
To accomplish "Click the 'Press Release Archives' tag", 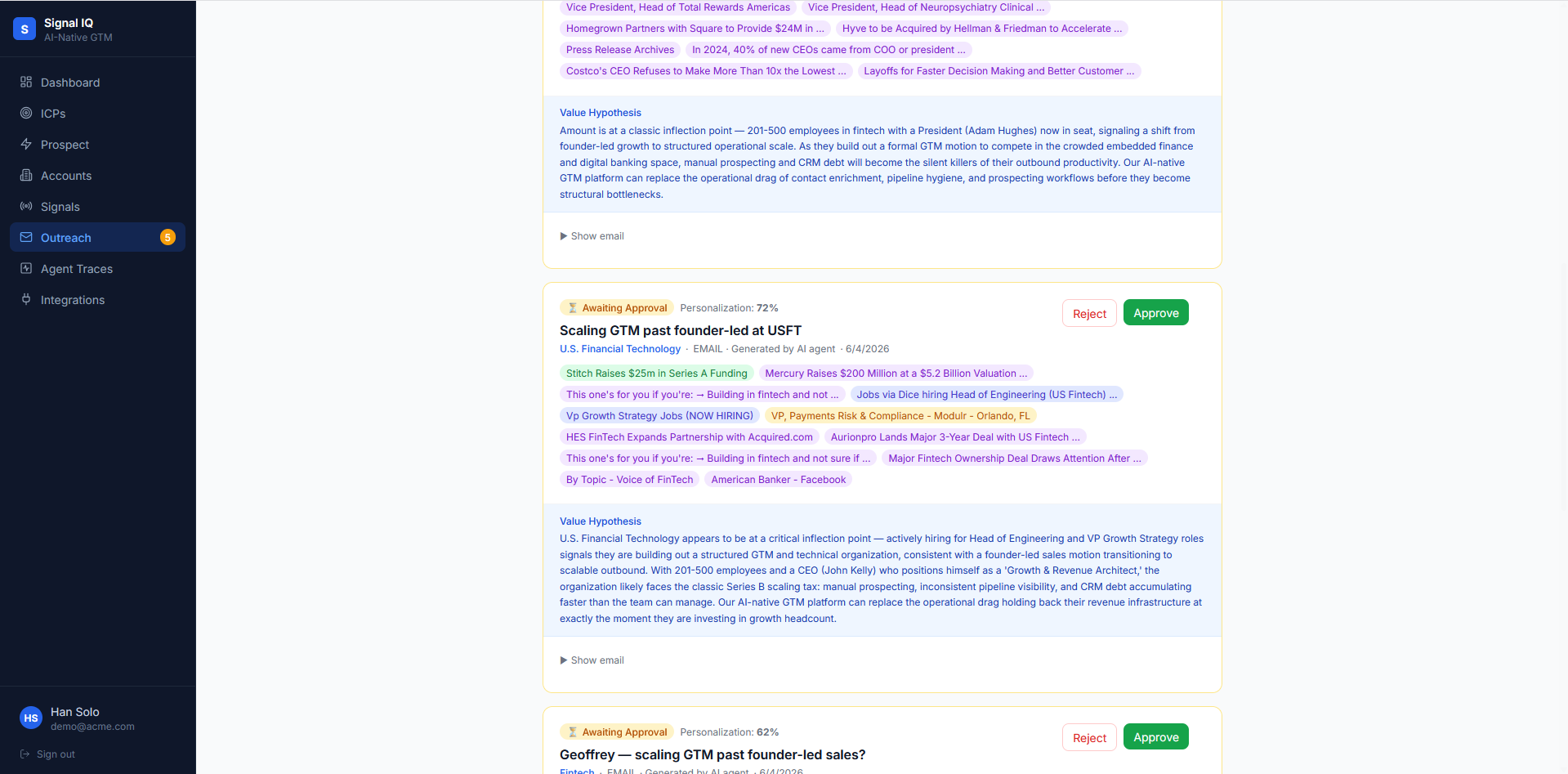I will click(x=620, y=50).
